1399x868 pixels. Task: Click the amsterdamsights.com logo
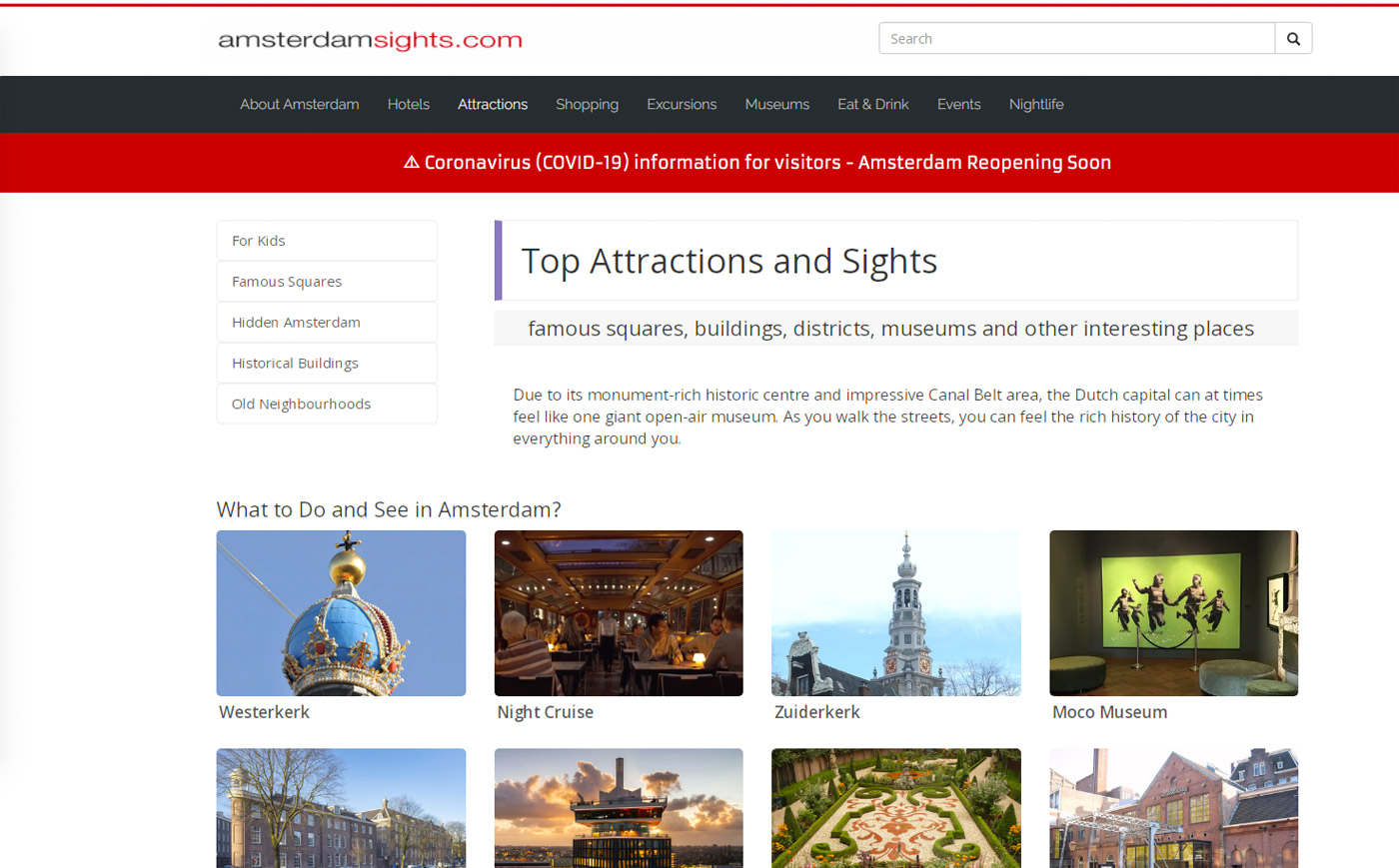coord(370,40)
